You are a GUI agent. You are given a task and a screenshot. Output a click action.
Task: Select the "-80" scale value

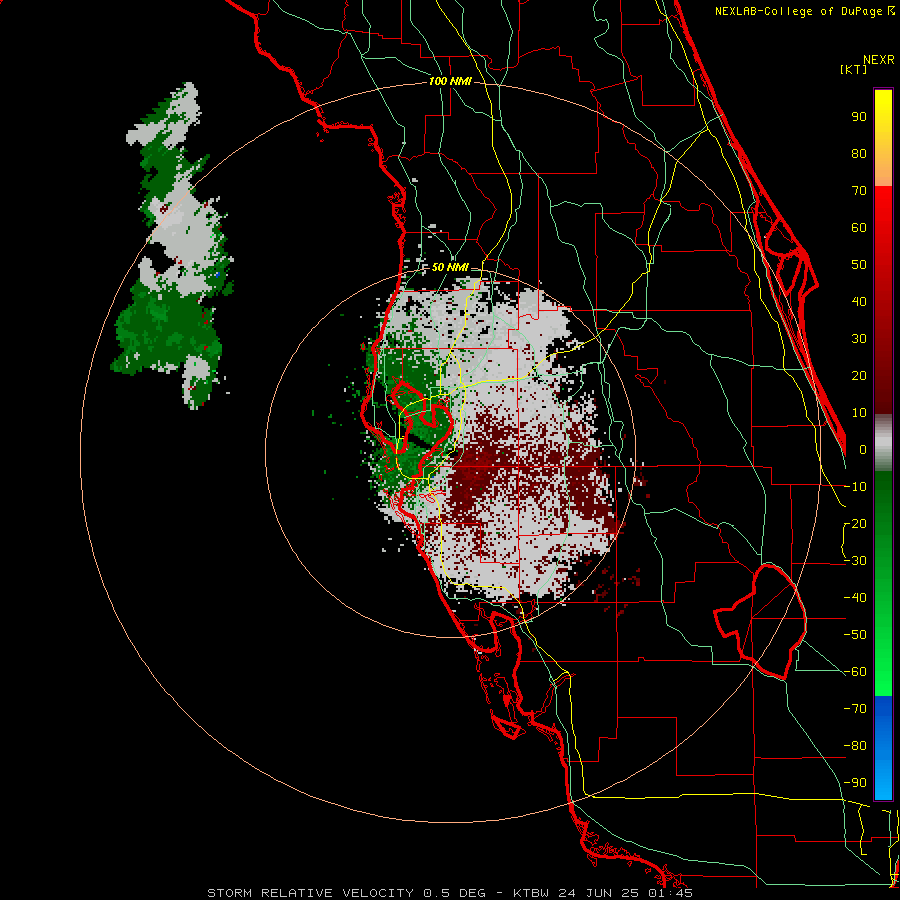855,746
